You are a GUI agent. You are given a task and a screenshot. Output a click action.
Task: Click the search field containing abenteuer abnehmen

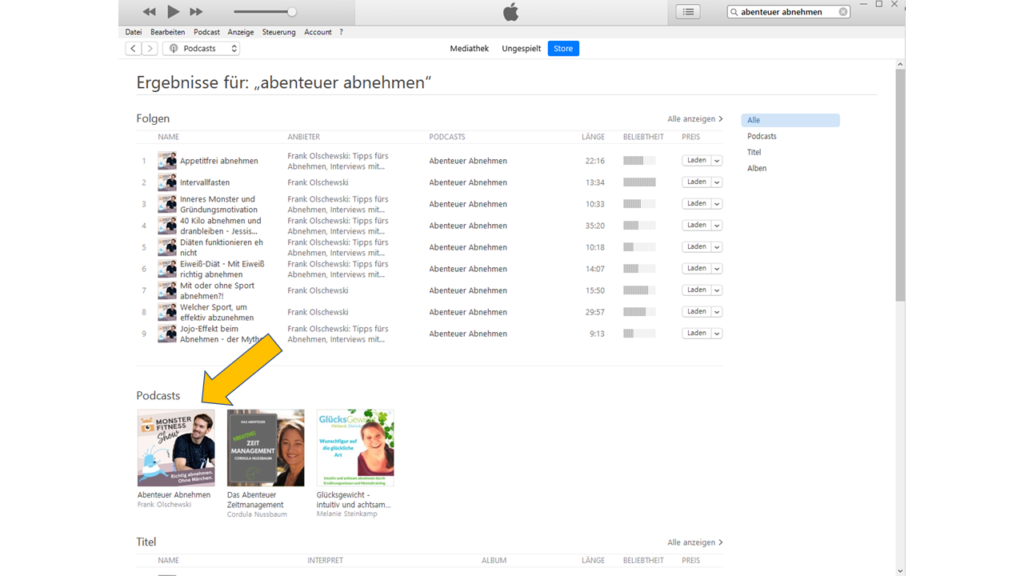788,12
